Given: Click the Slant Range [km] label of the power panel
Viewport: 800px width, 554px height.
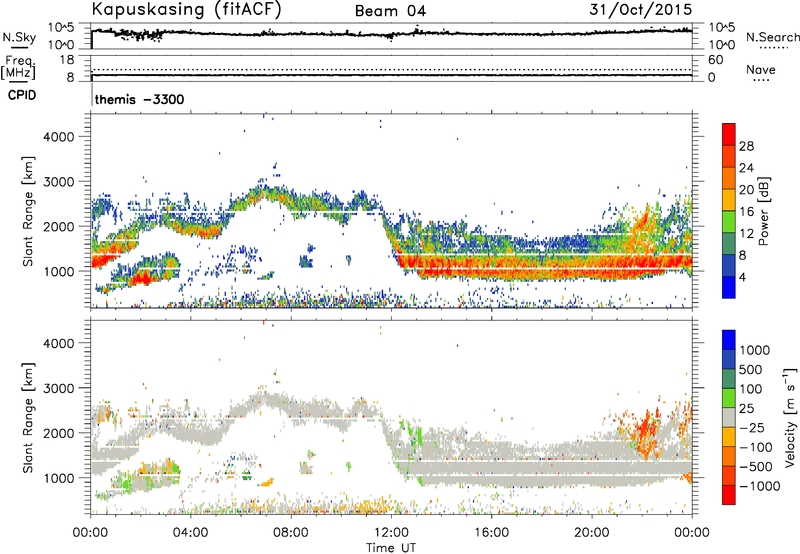Looking at the screenshot, I should click(x=28, y=211).
